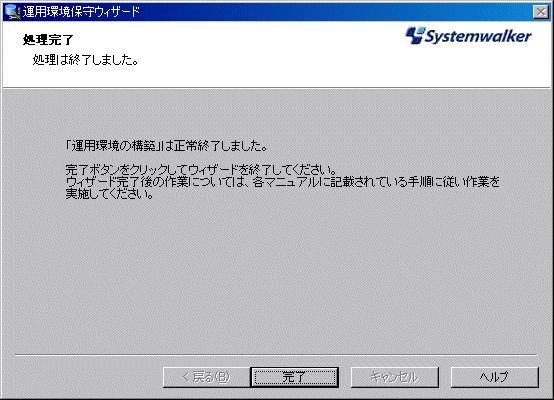Click the wizard icon in the title bar
This screenshot has height=400, width=554.
(12, 12)
